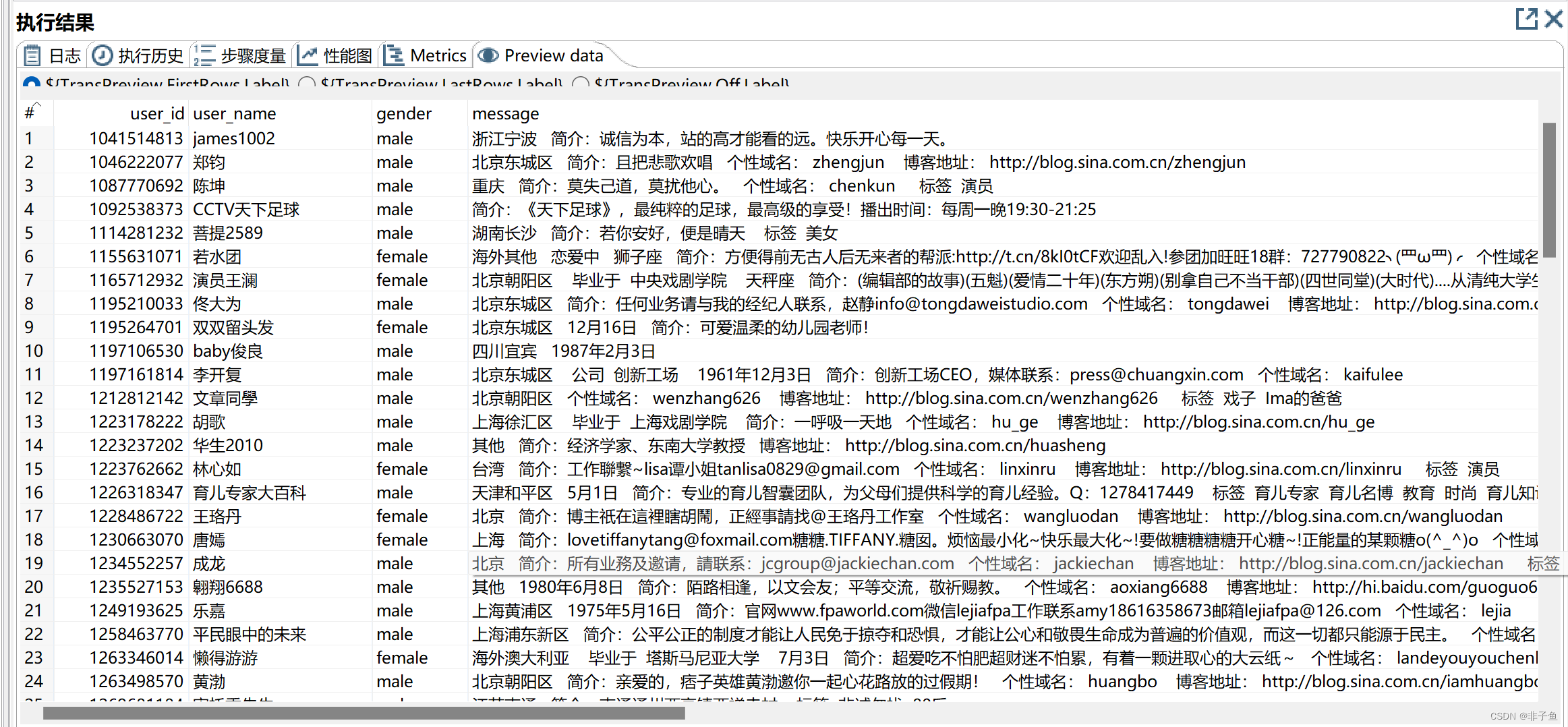
Task: Click the horizontal scrollbar at the bottom
Action: [x=364, y=714]
